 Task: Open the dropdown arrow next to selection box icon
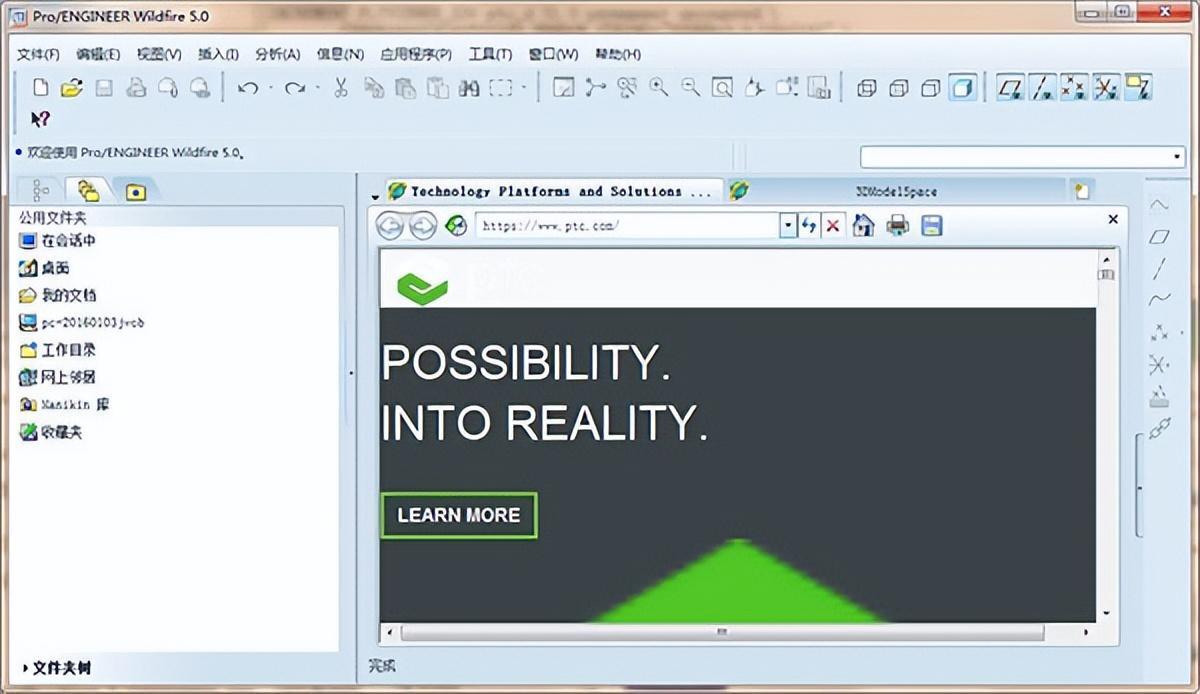pyautogui.click(x=524, y=88)
